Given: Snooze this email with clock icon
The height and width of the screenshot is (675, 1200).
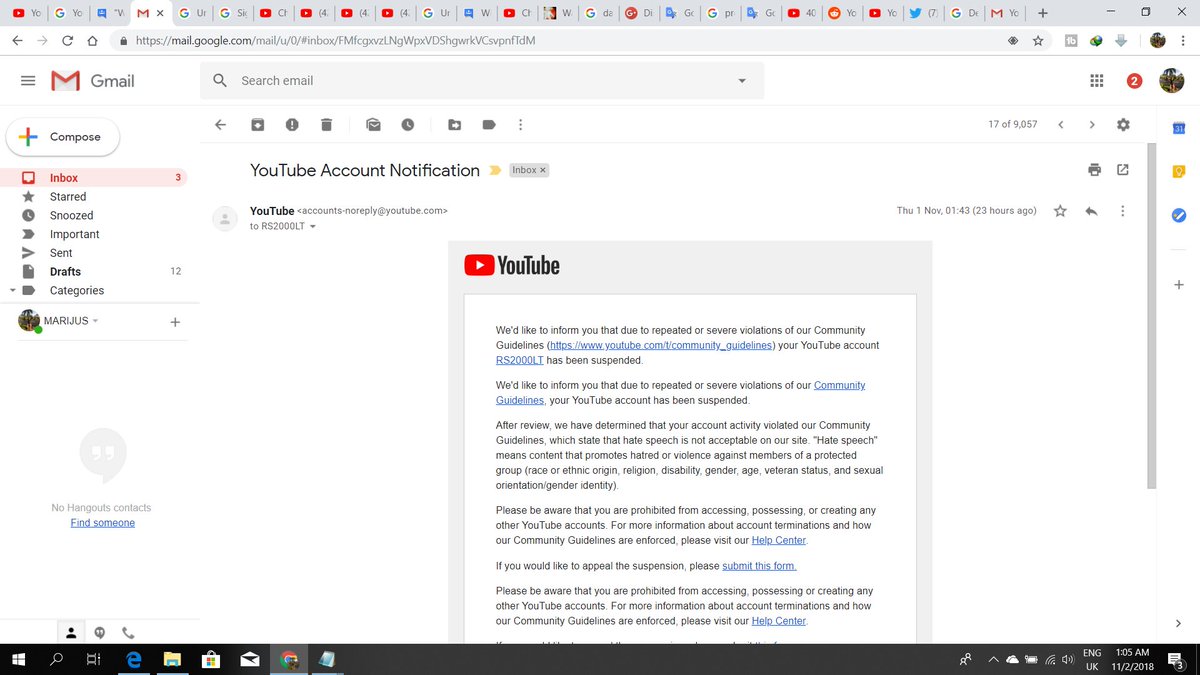Looking at the screenshot, I should pyautogui.click(x=408, y=125).
